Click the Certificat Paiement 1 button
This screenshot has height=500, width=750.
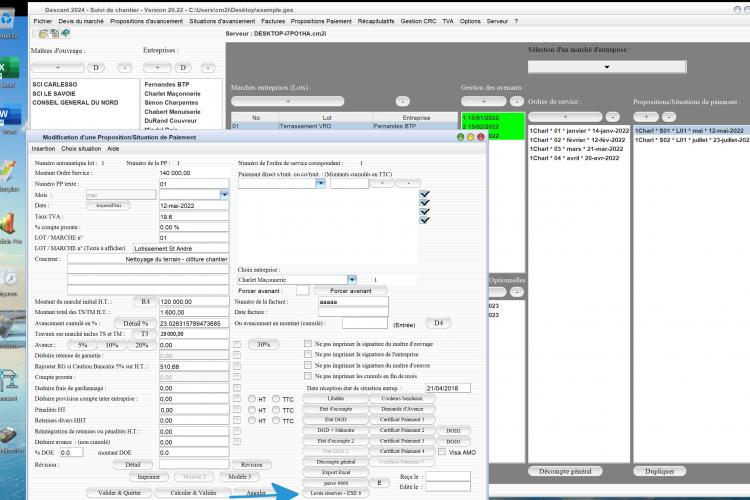(x=402, y=419)
